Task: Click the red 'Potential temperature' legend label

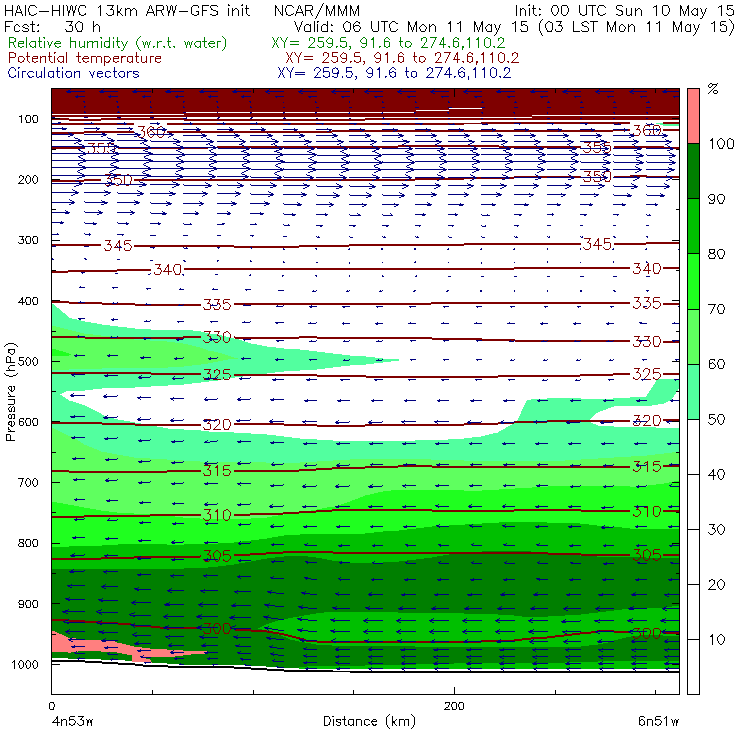Action: [85, 58]
